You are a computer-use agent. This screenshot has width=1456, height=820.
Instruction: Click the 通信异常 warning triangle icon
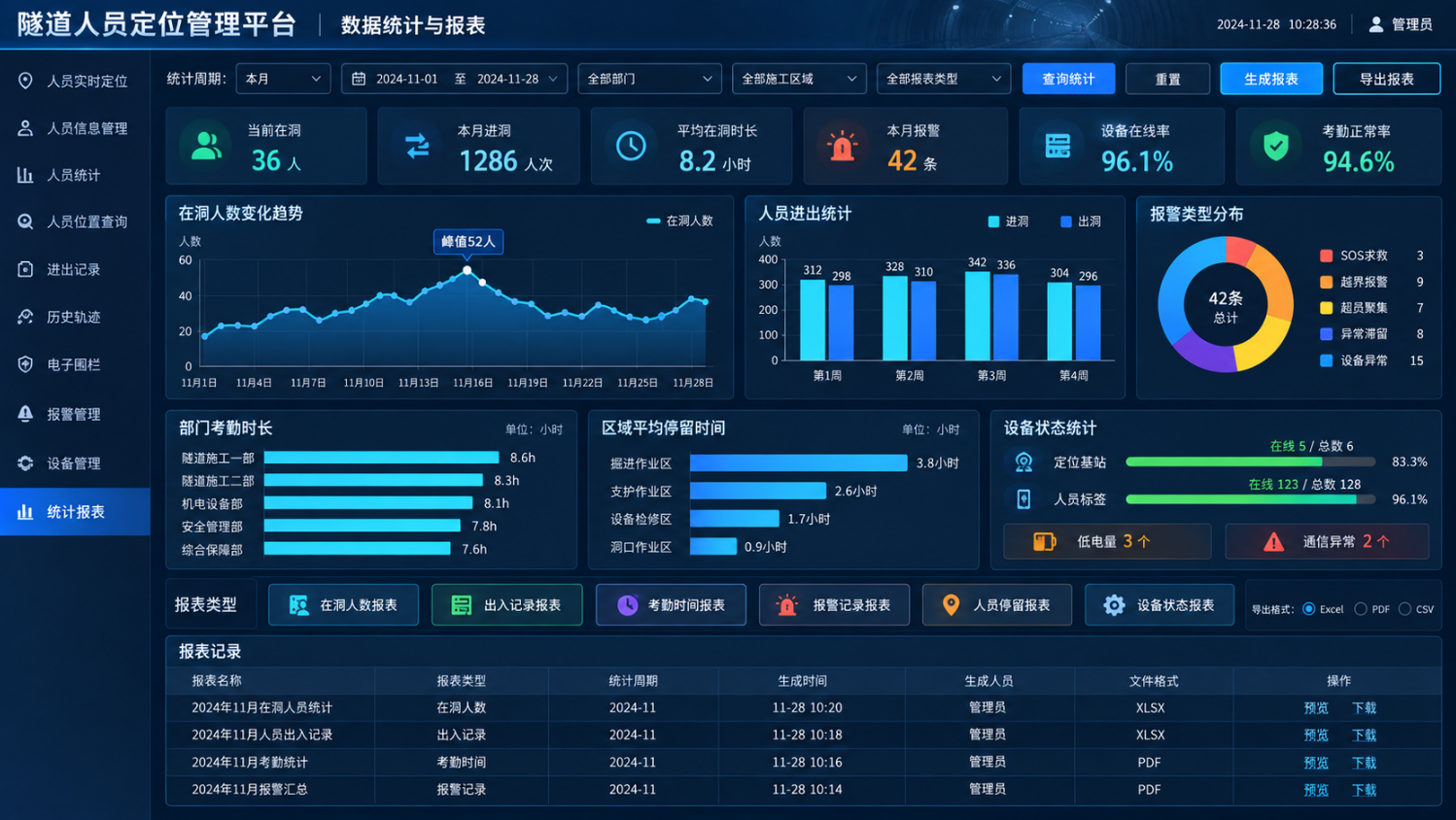(x=1273, y=542)
